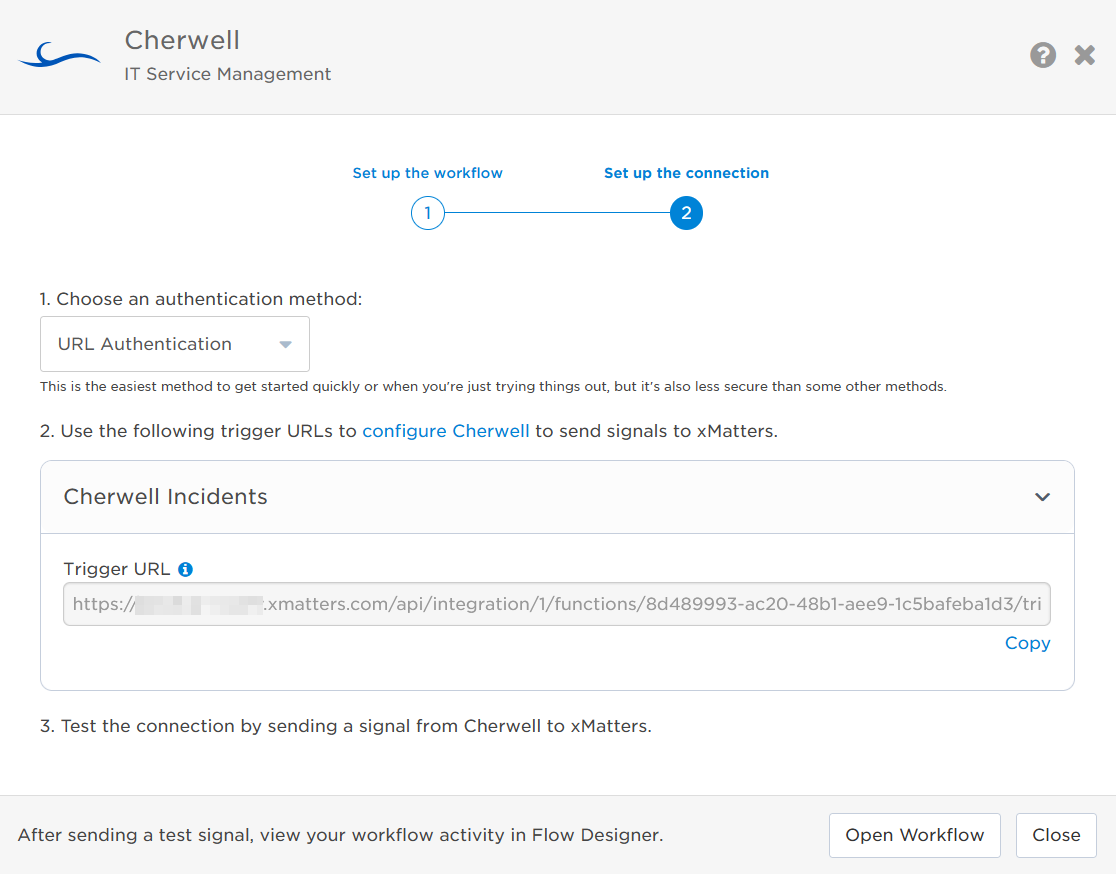Go to step 1 circle
The width and height of the screenshot is (1116, 874).
(x=427, y=213)
